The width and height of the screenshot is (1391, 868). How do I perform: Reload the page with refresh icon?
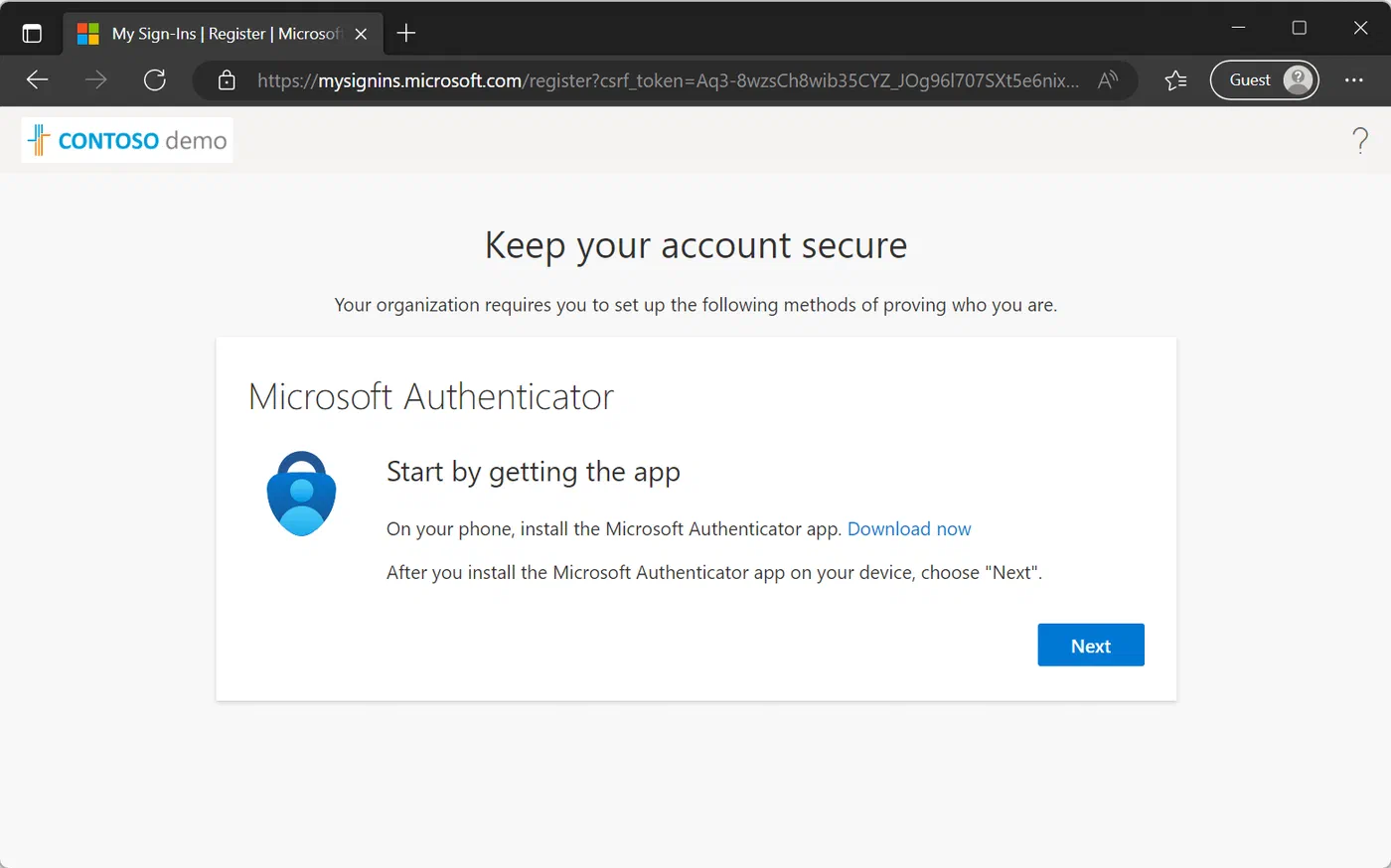click(x=155, y=80)
